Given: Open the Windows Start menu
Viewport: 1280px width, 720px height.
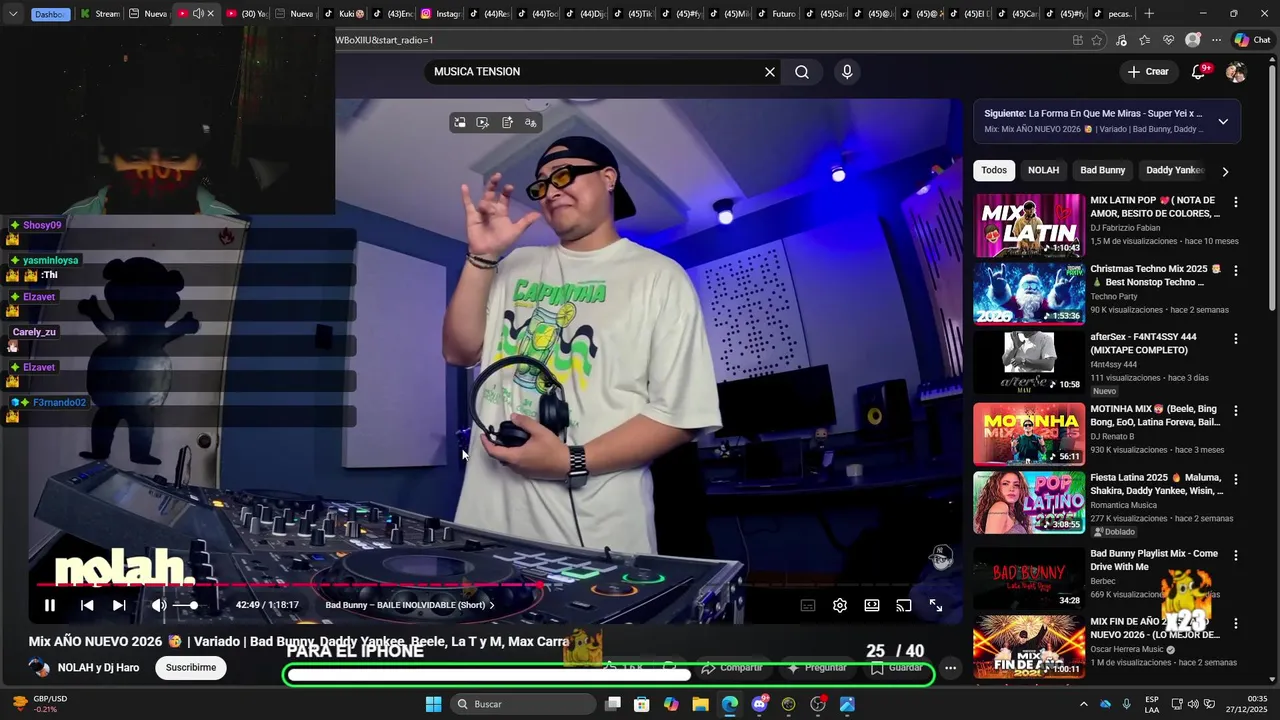Looking at the screenshot, I should 433,704.
